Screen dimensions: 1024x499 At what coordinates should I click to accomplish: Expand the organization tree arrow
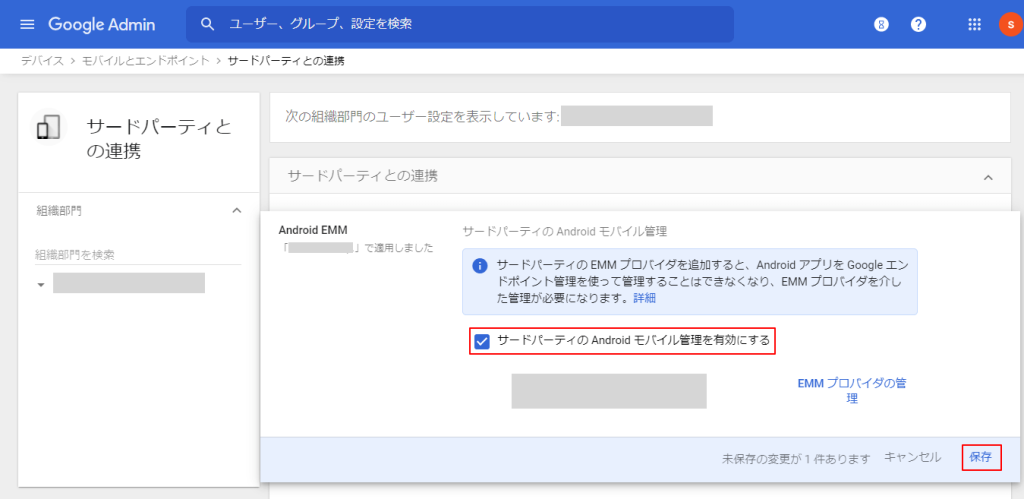(41, 285)
